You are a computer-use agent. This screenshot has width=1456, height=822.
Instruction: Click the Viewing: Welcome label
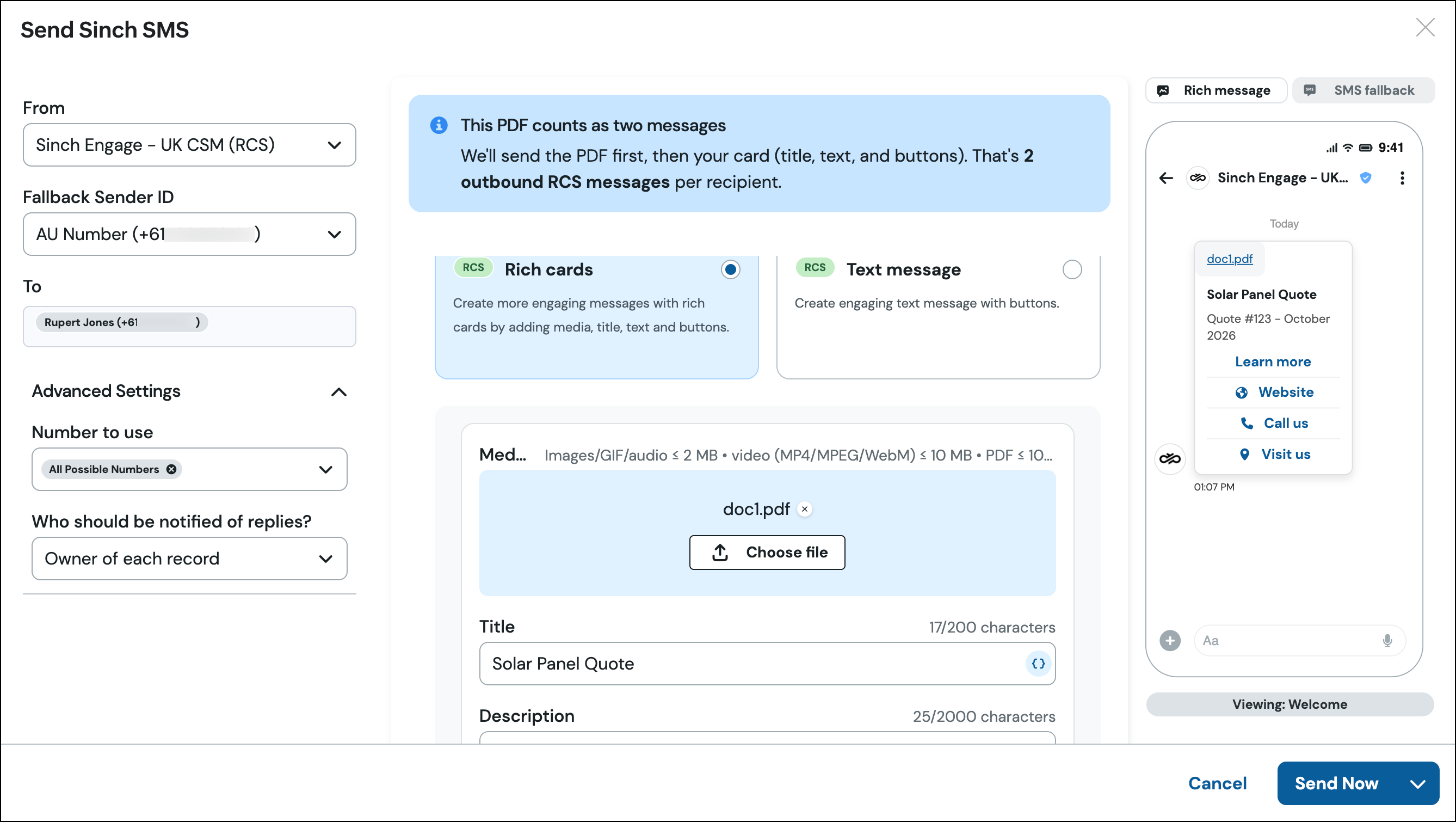1290,704
